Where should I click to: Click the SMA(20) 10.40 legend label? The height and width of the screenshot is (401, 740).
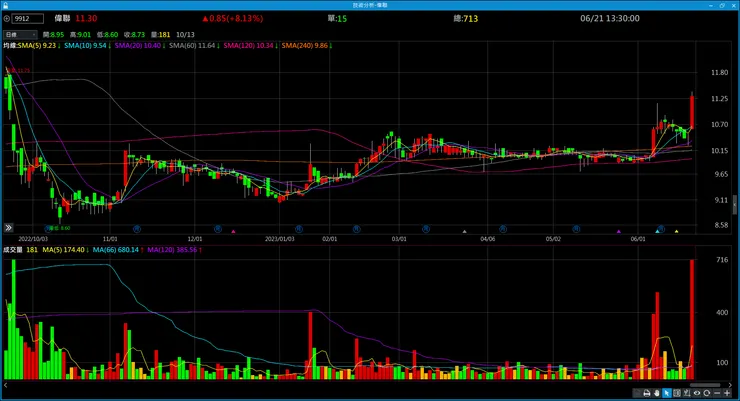(x=137, y=46)
